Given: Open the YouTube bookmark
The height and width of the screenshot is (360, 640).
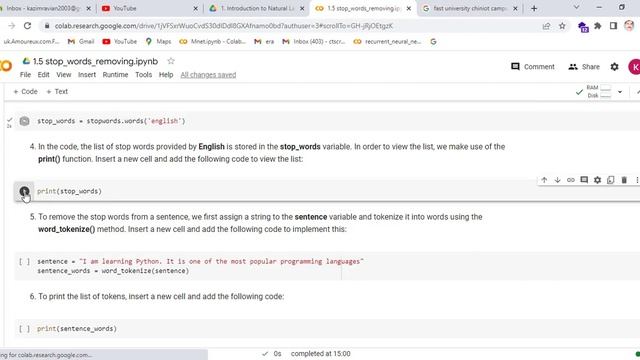Looking at the screenshot, I should tap(120, 42).
